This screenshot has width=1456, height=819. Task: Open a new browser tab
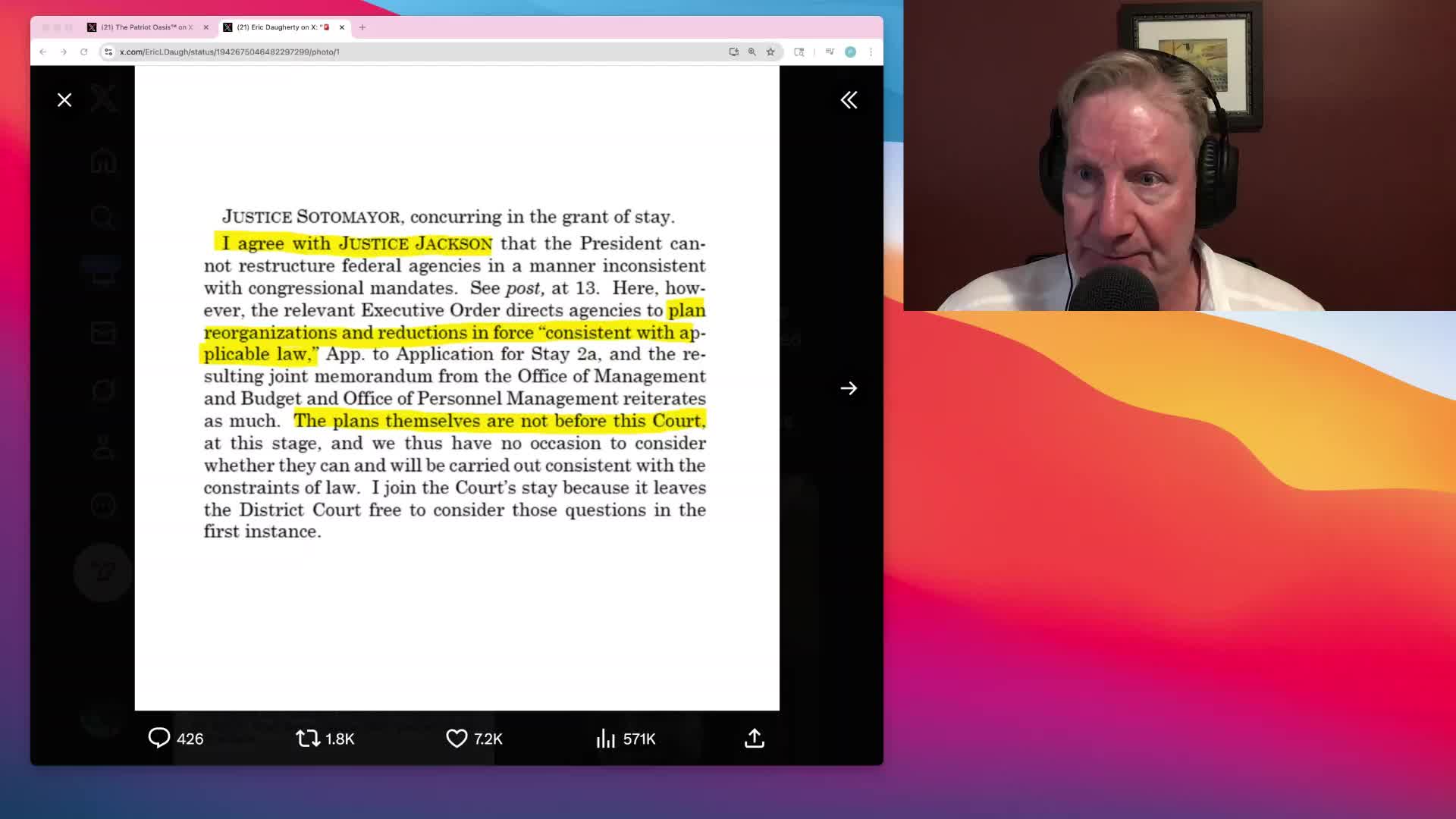pyautogui.click(x=362, y=27)
